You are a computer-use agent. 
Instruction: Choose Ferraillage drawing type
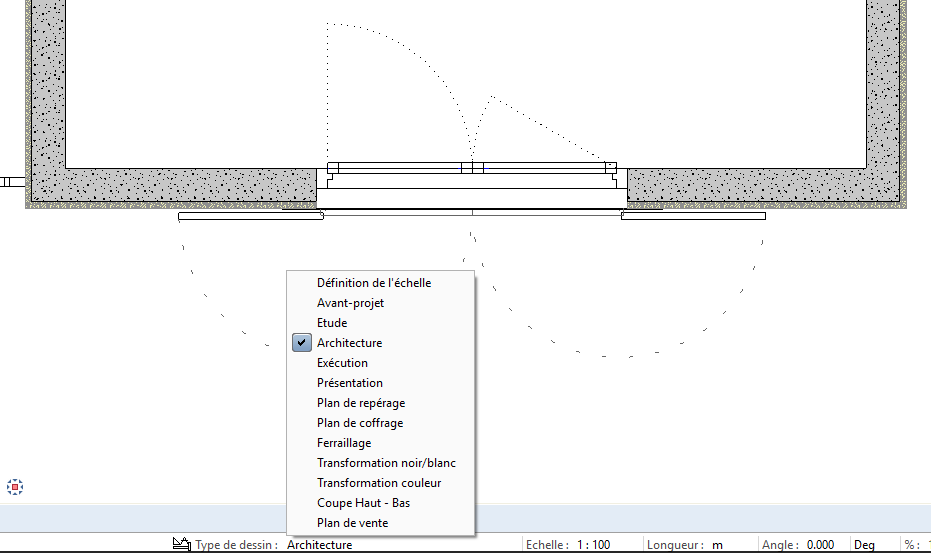tap(380, 443)
